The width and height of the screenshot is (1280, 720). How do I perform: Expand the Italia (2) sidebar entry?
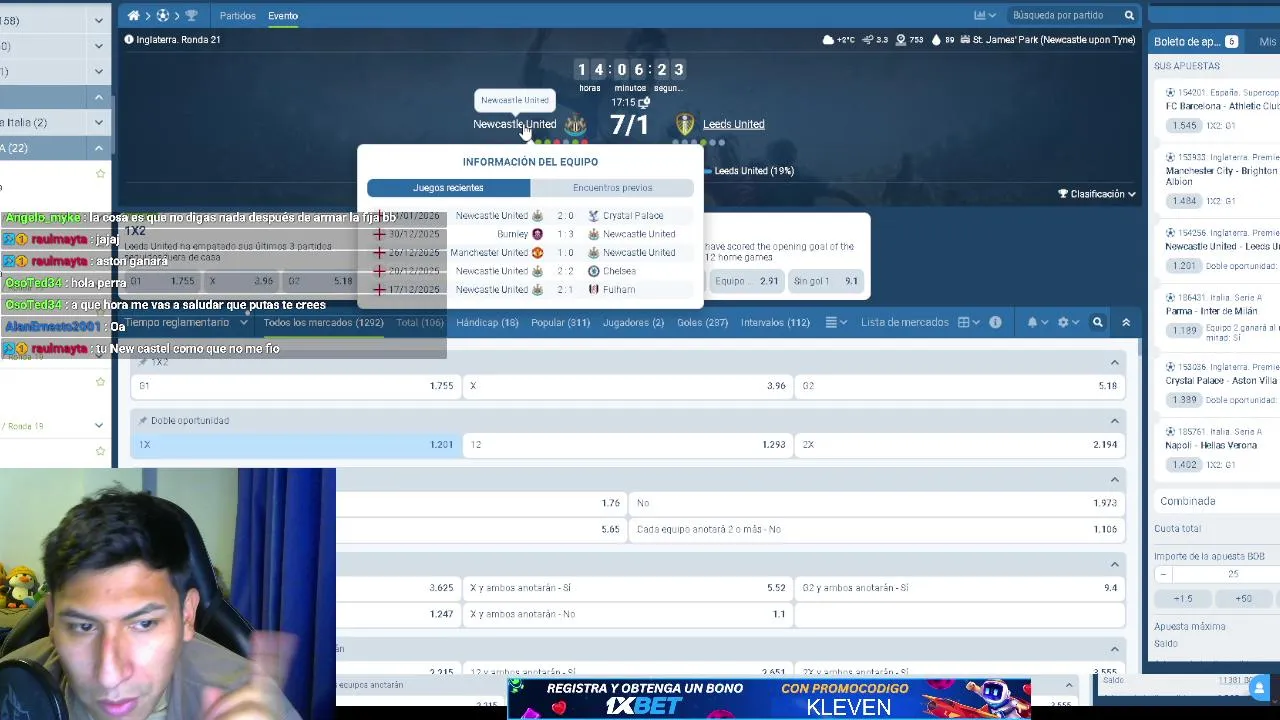[x=98, y=122]
